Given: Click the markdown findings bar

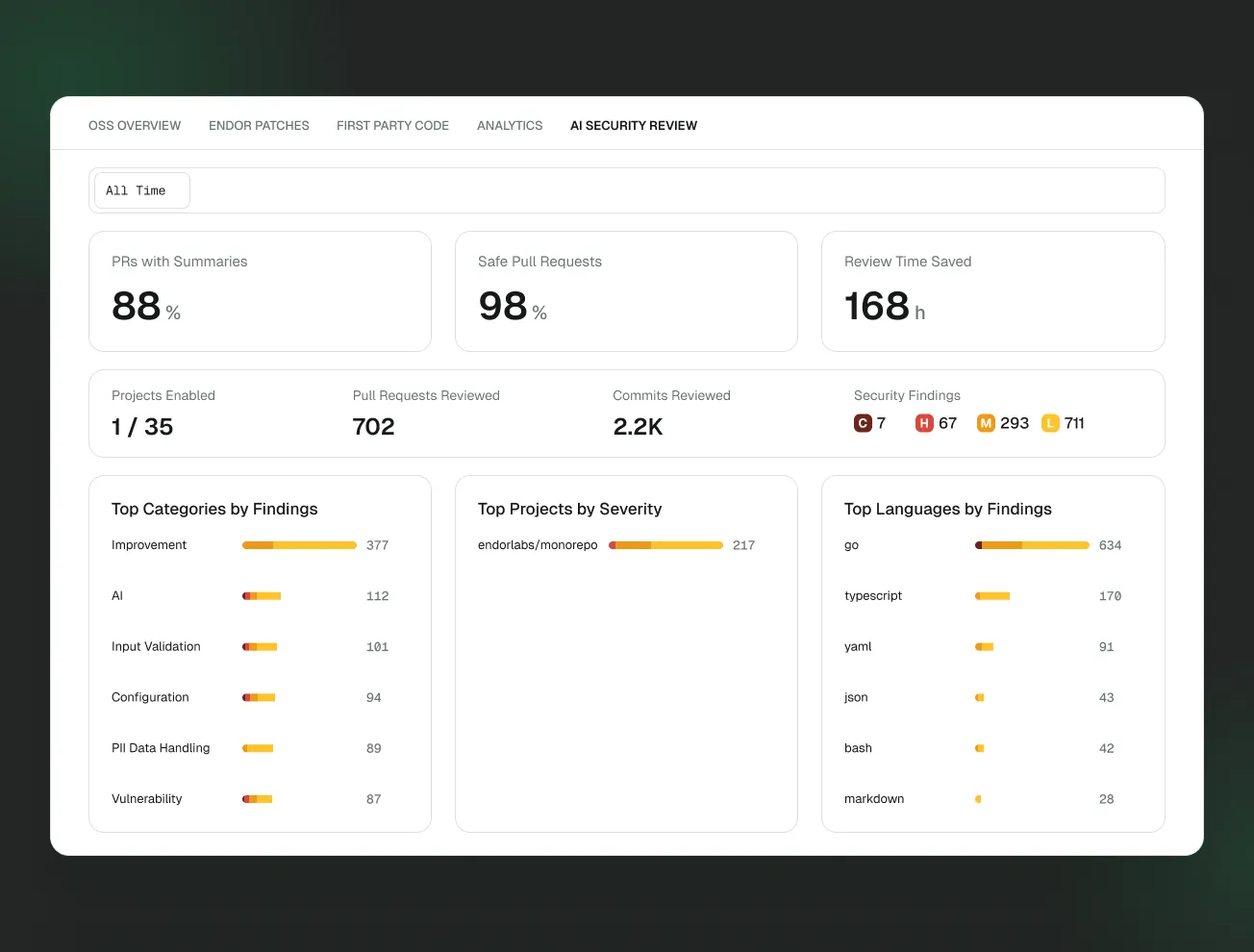Looking at the screenshot, I should [978, 799].
